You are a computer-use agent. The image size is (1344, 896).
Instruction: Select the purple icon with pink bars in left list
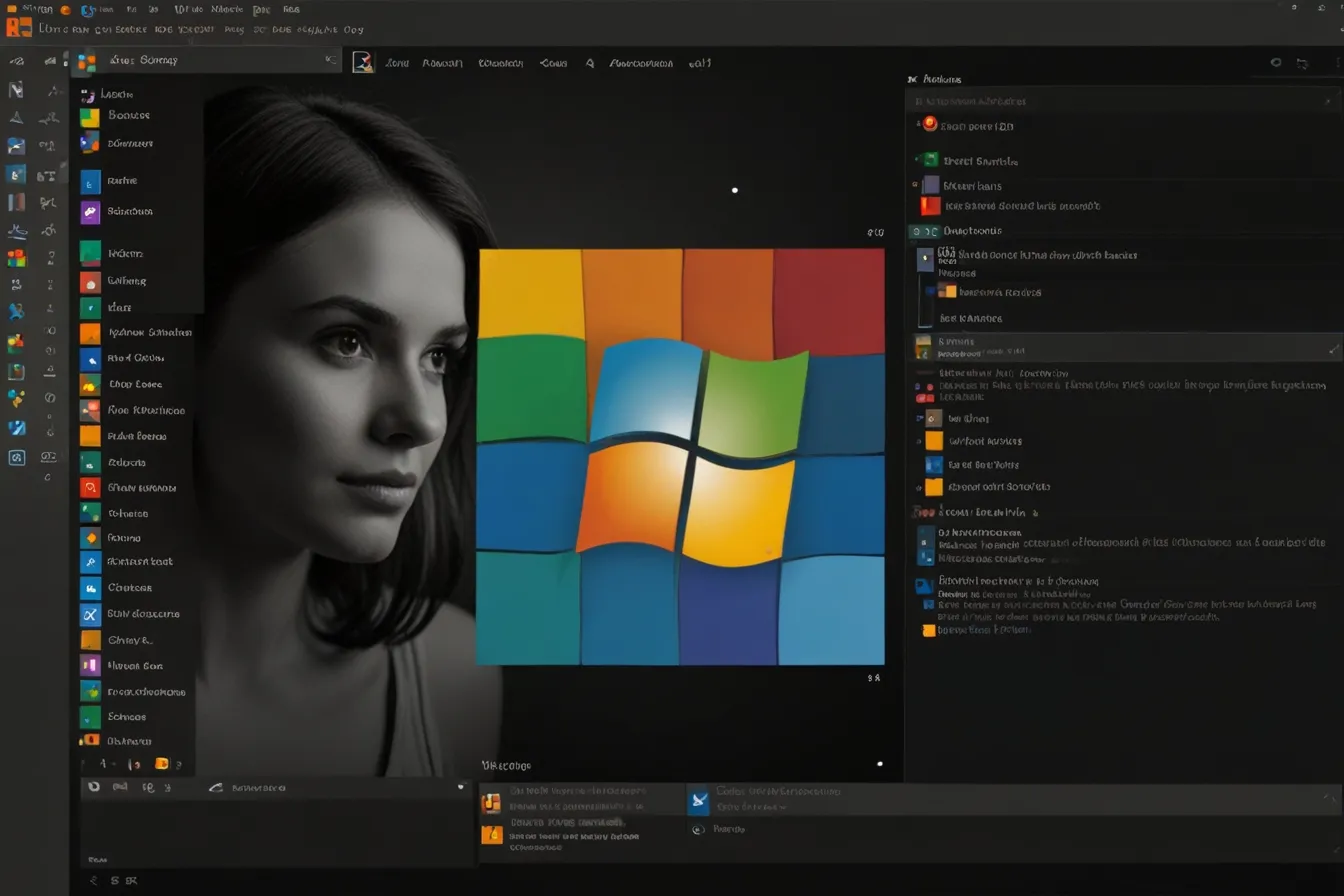(90, 666)
